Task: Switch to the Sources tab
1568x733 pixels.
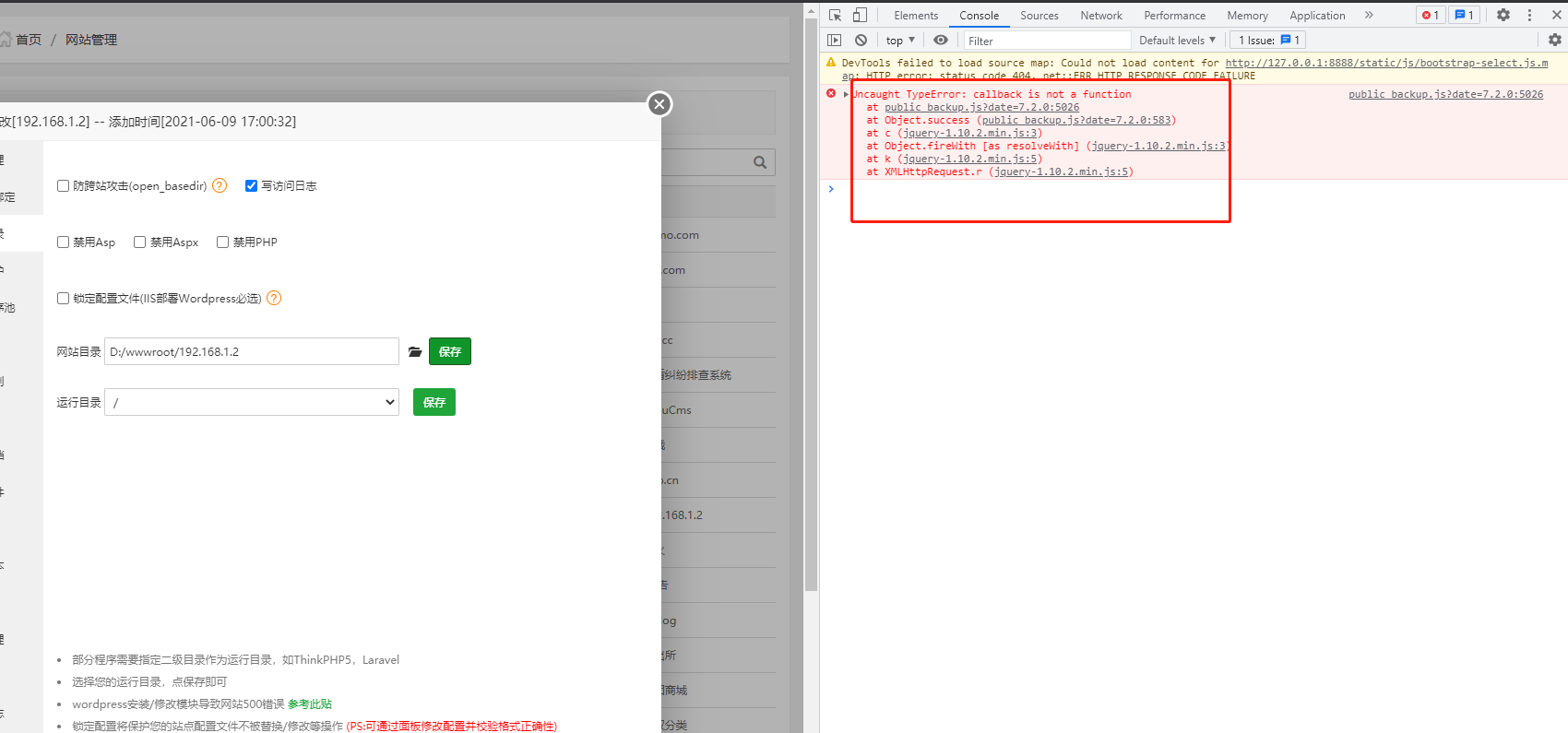Action: (1039, 16)
